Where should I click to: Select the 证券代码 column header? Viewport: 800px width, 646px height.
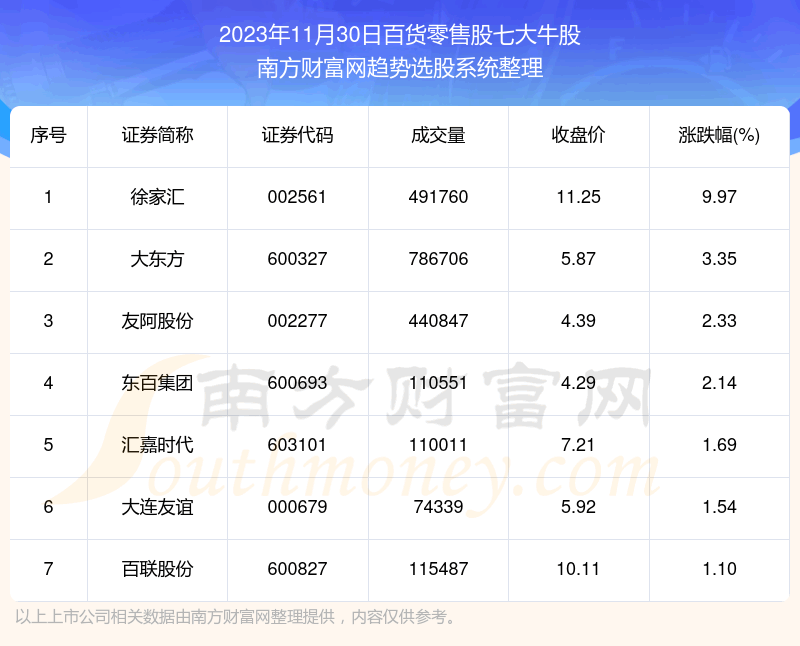pos(297,136)
